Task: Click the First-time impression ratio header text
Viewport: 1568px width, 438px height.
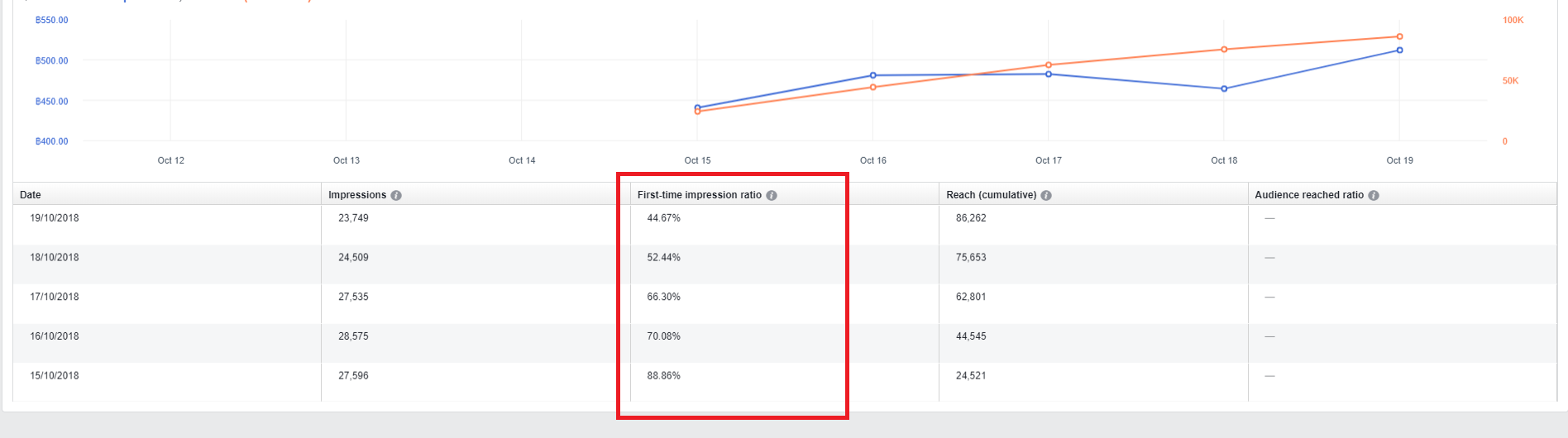Action: click(699, 195)
